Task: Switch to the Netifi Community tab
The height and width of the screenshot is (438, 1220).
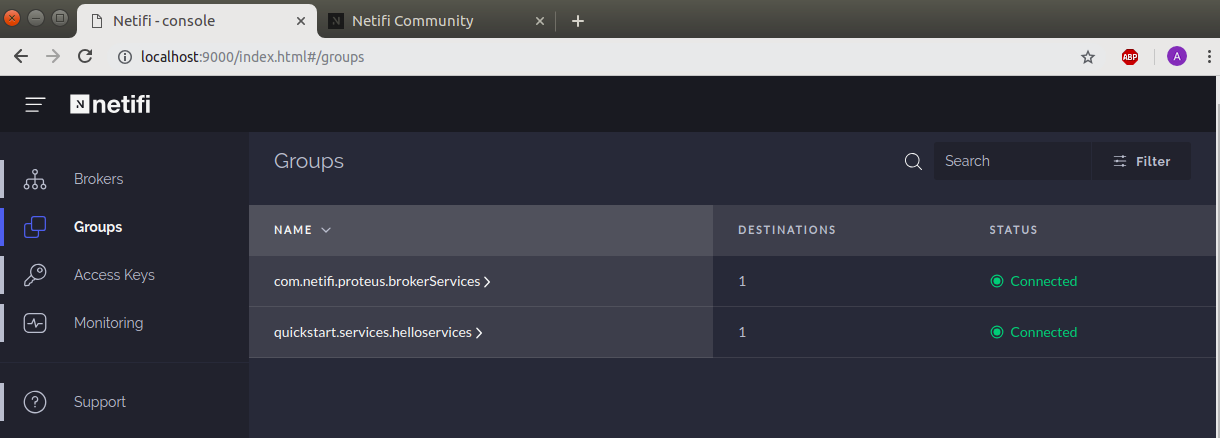Action: tap(436, 20)
